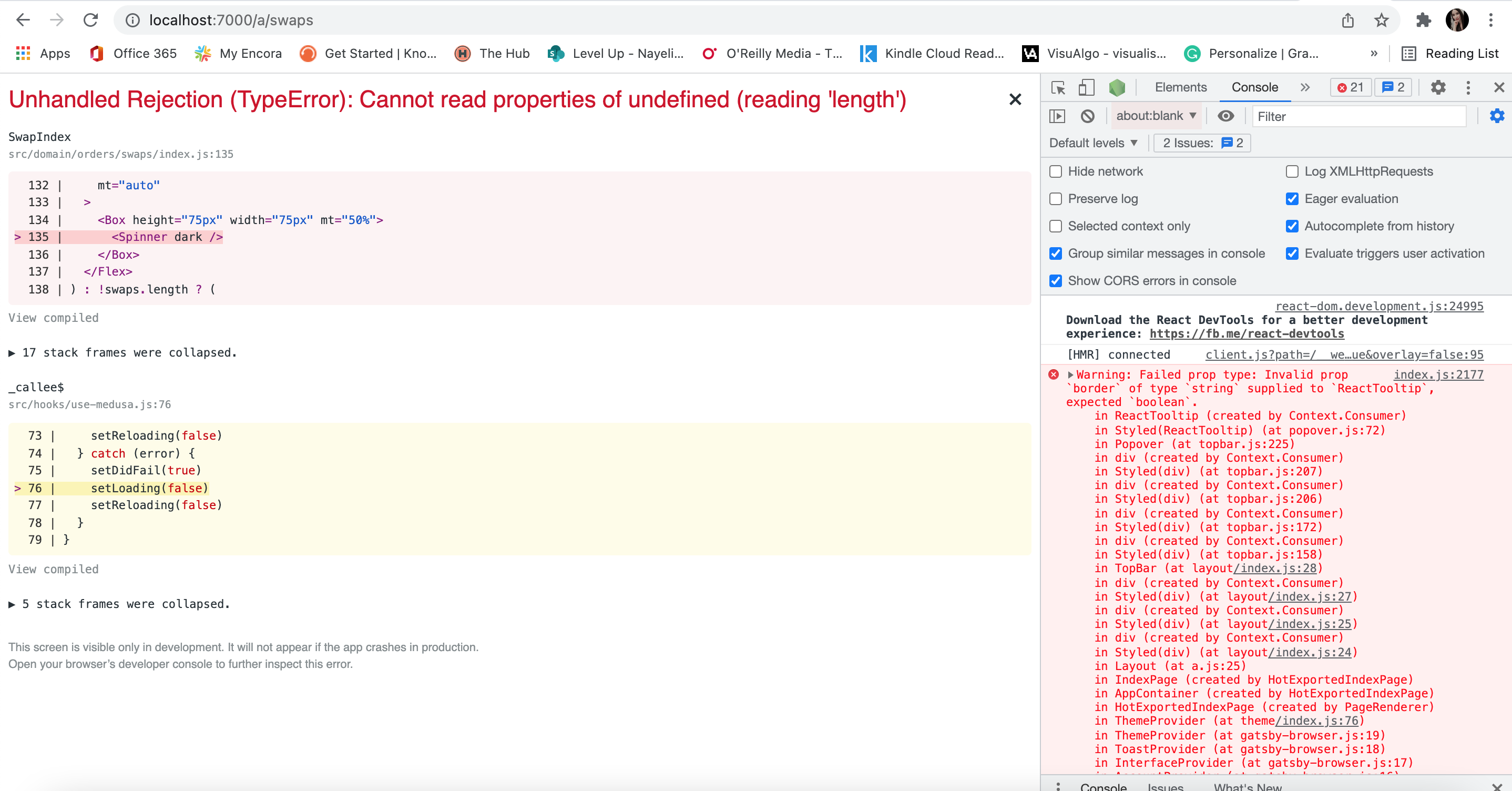This screenshot has height=791, width=1512.
Task: Enable the Hide network checkbox
Action: pyautogui.click(x=1055, y=171)
